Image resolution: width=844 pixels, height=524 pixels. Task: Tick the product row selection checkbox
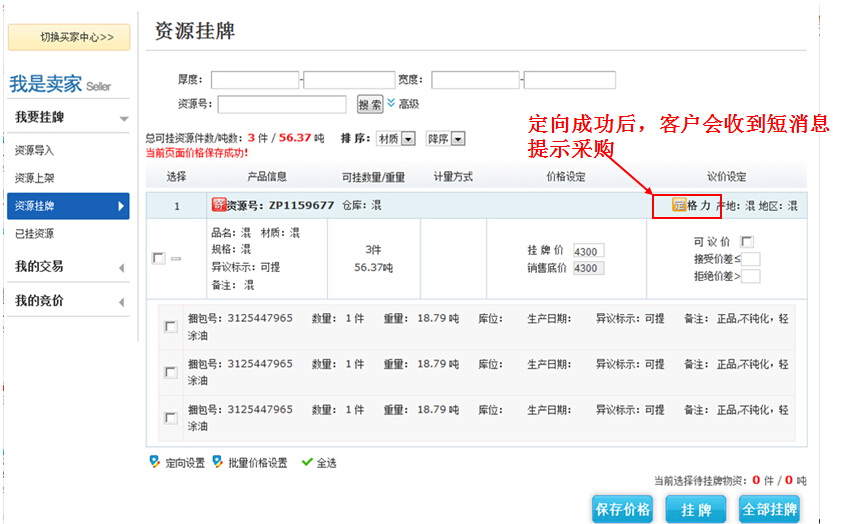point(158,258)
